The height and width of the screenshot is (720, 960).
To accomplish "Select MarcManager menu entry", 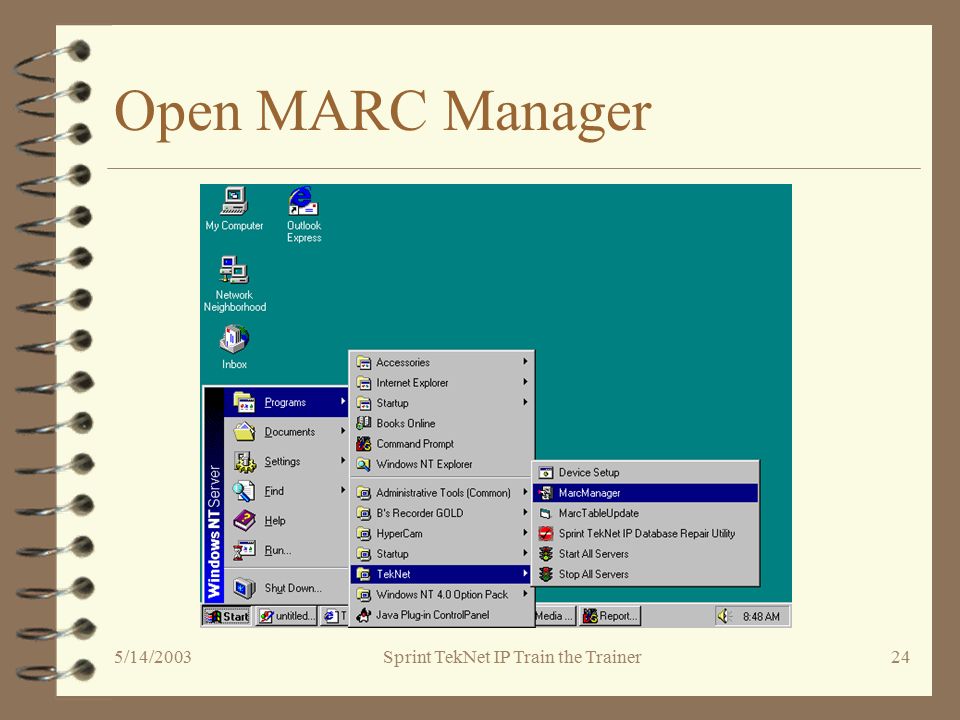I will [x=645, y=493].
